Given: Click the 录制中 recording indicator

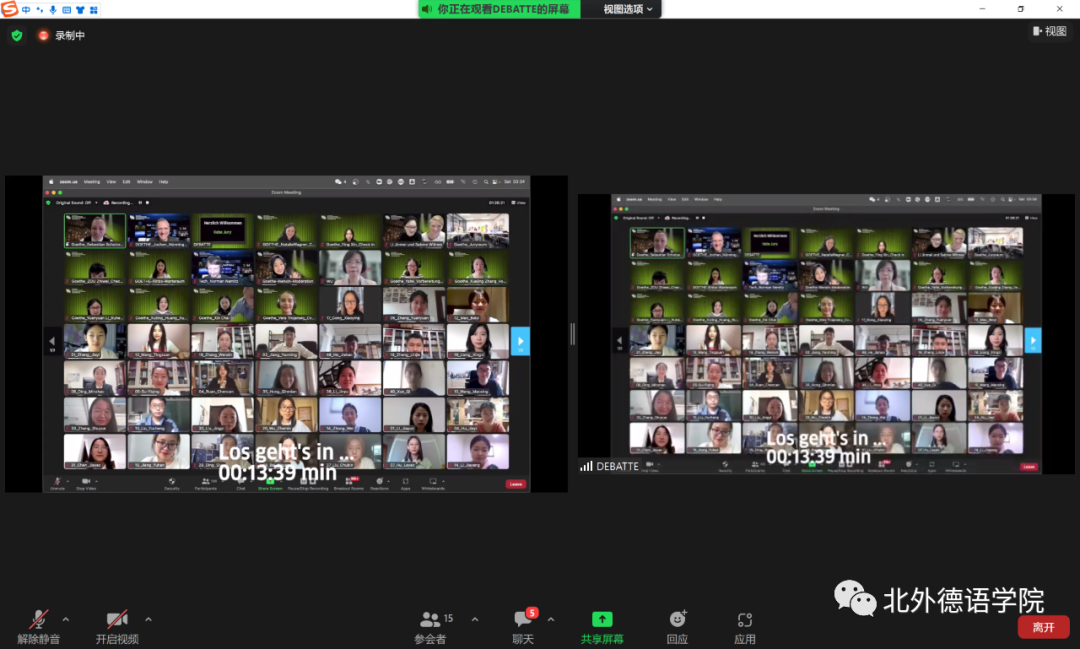Looking at the screenshot, I should pyautogui.click(x=62, y=35).
